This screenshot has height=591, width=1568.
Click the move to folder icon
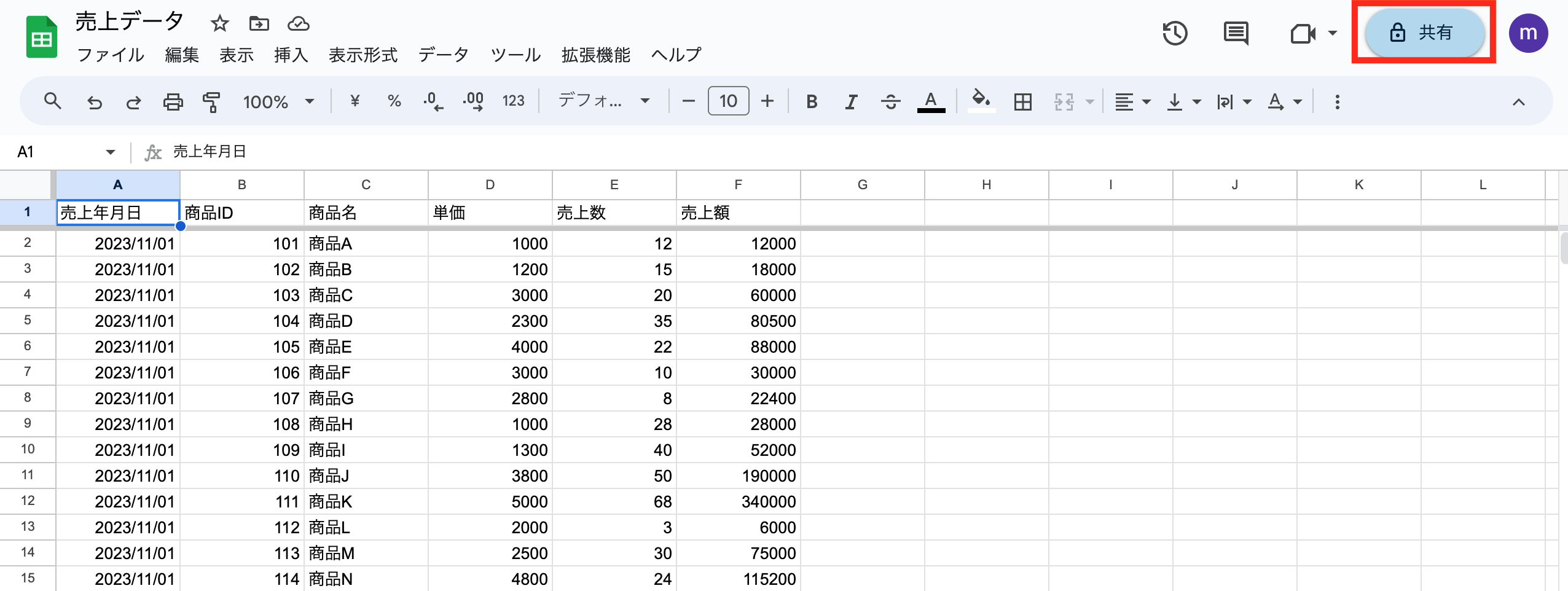click(x=259, y=24)
